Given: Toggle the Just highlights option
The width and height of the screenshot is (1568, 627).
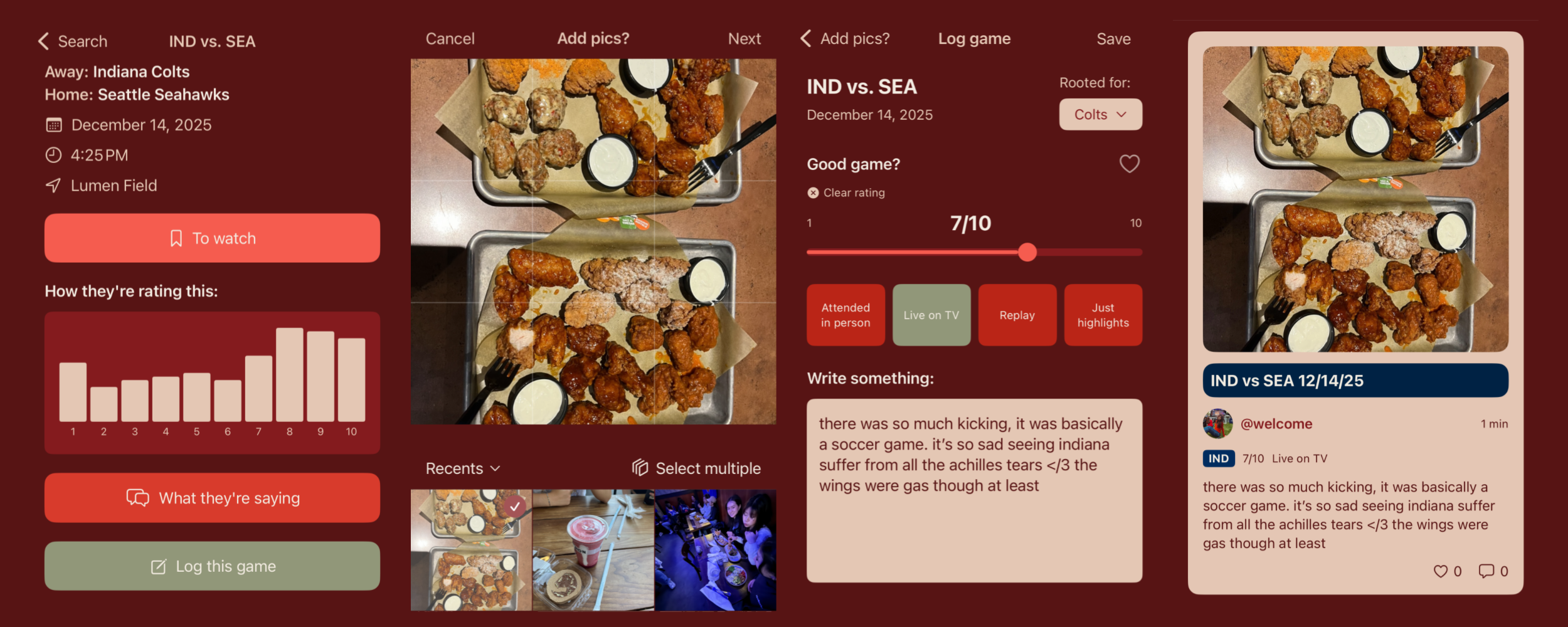Looking at the screenshot, I should pyautogui.click(x=1103, y=315).
